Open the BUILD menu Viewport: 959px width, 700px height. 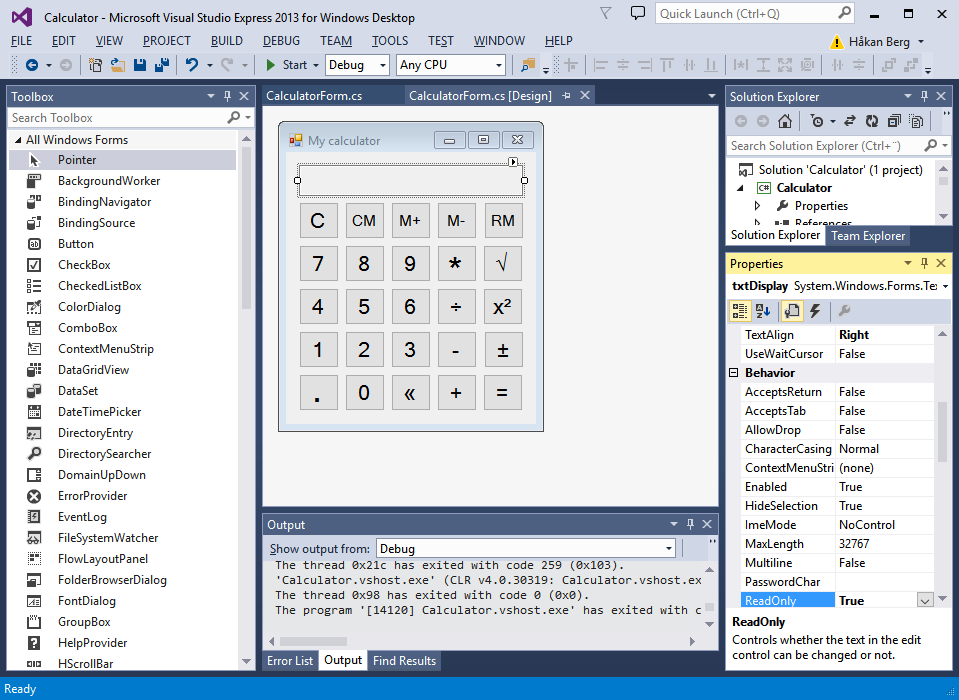click(x=227, y=41)
